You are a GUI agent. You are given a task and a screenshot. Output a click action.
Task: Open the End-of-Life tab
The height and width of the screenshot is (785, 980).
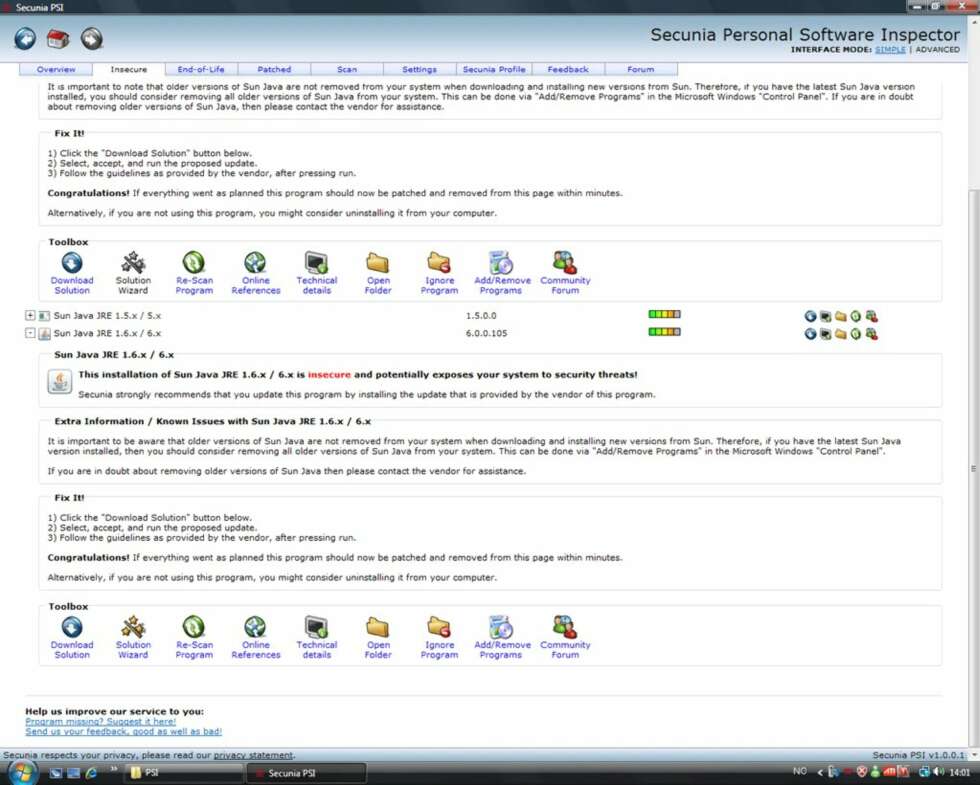[x=201, y=69]
